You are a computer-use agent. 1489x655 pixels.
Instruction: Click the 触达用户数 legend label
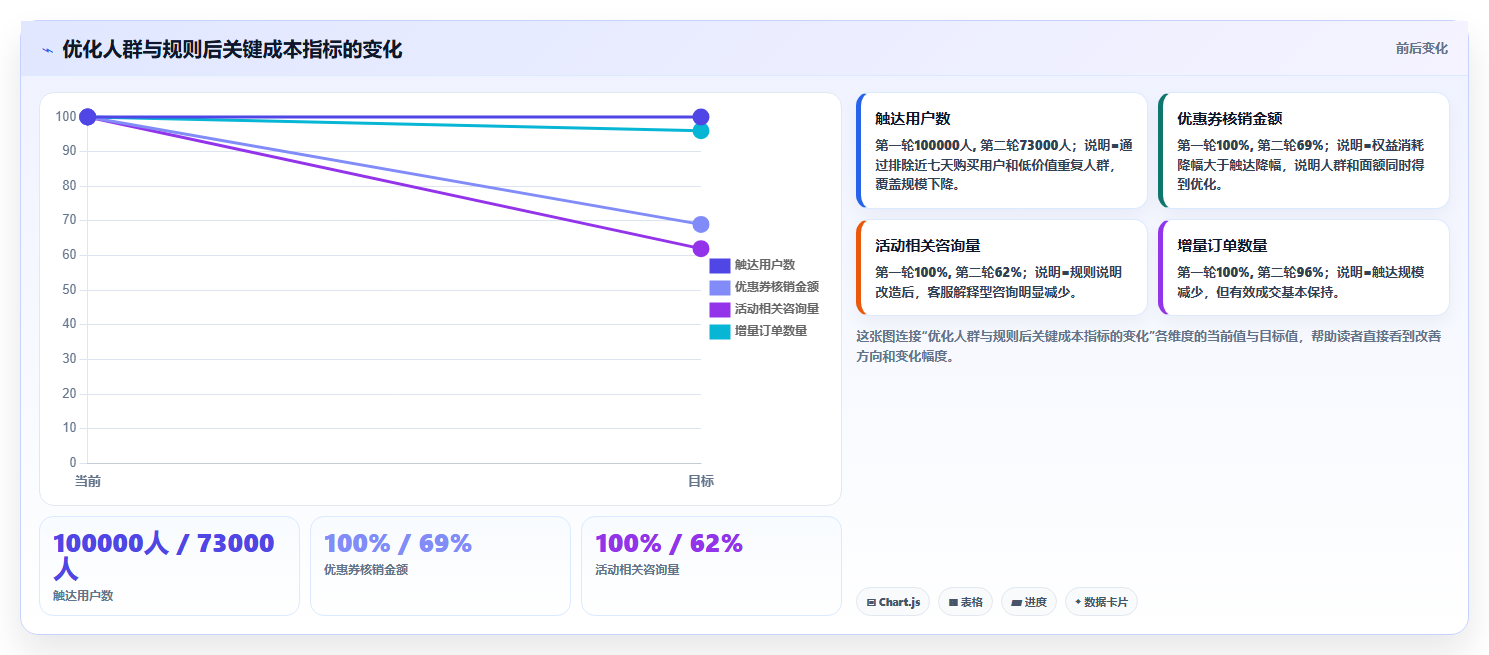point(765,265)
